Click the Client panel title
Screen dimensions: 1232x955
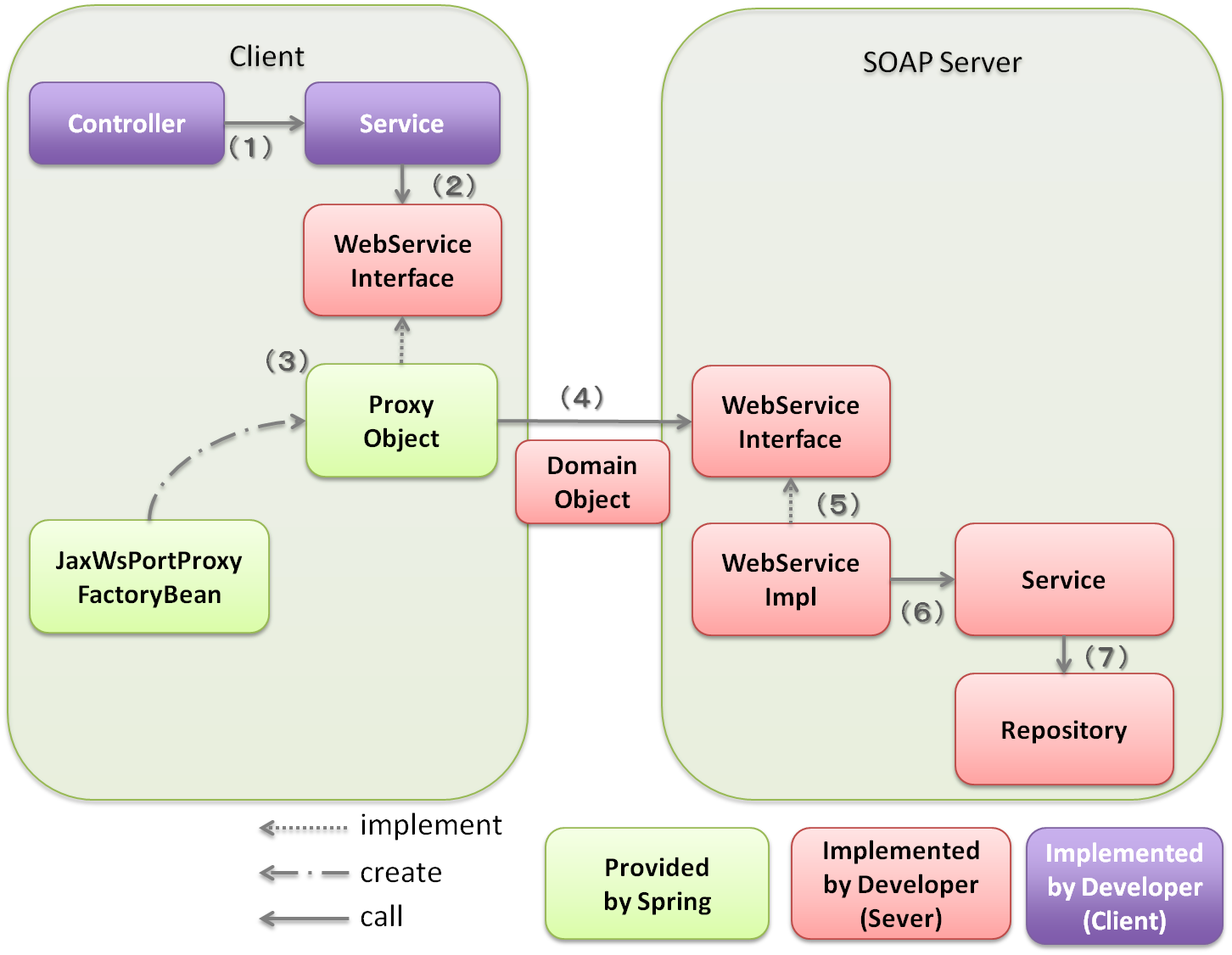(266, 56)
